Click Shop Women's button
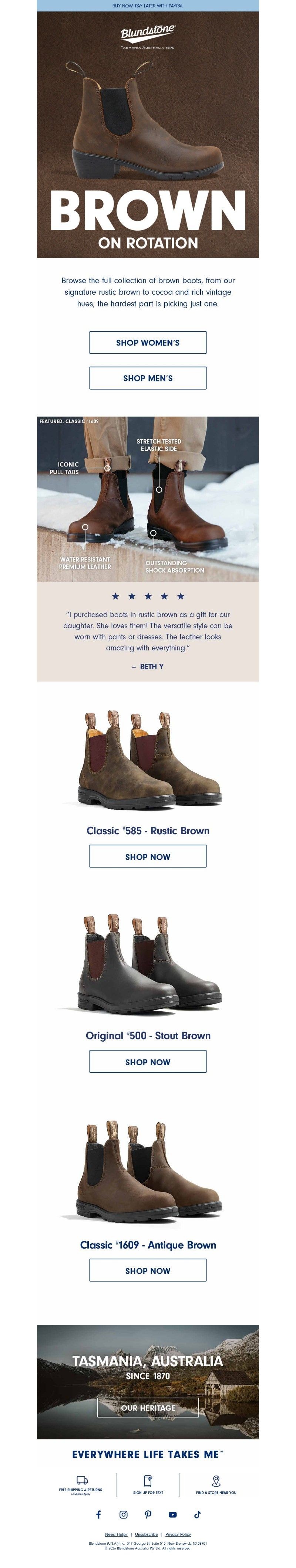 tap(148, 343)
